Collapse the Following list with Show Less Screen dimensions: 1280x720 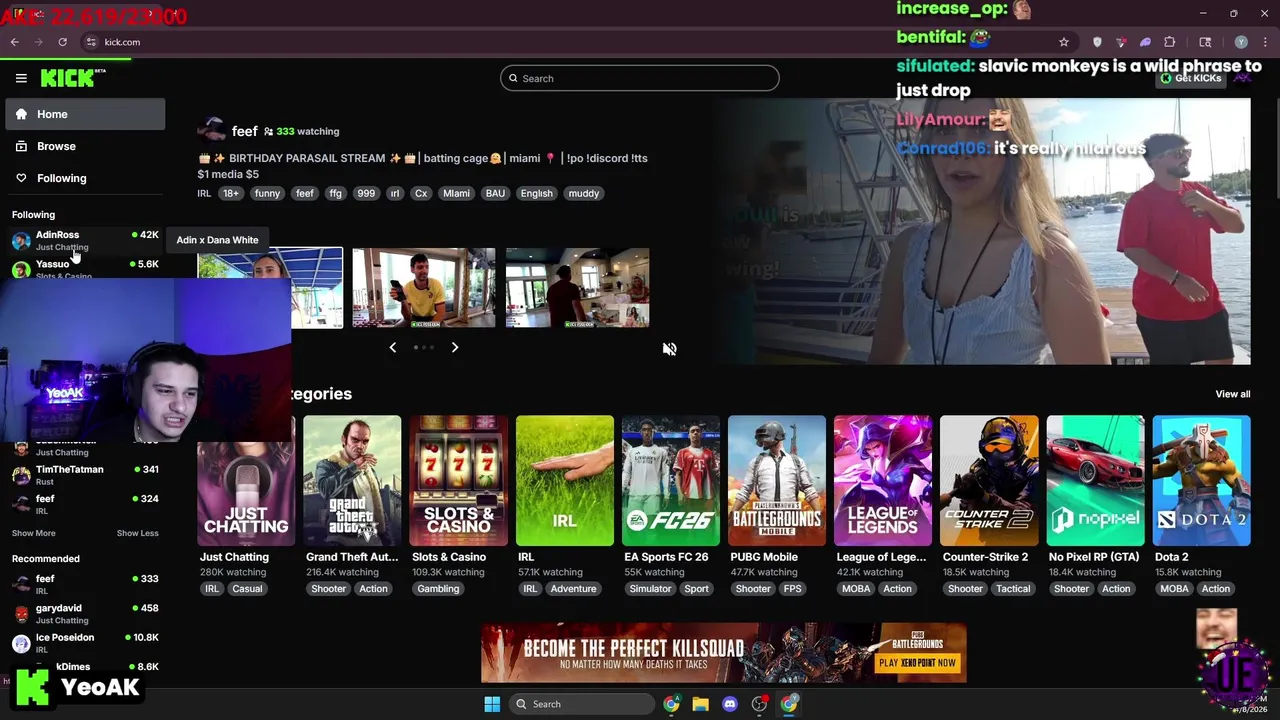137,533
